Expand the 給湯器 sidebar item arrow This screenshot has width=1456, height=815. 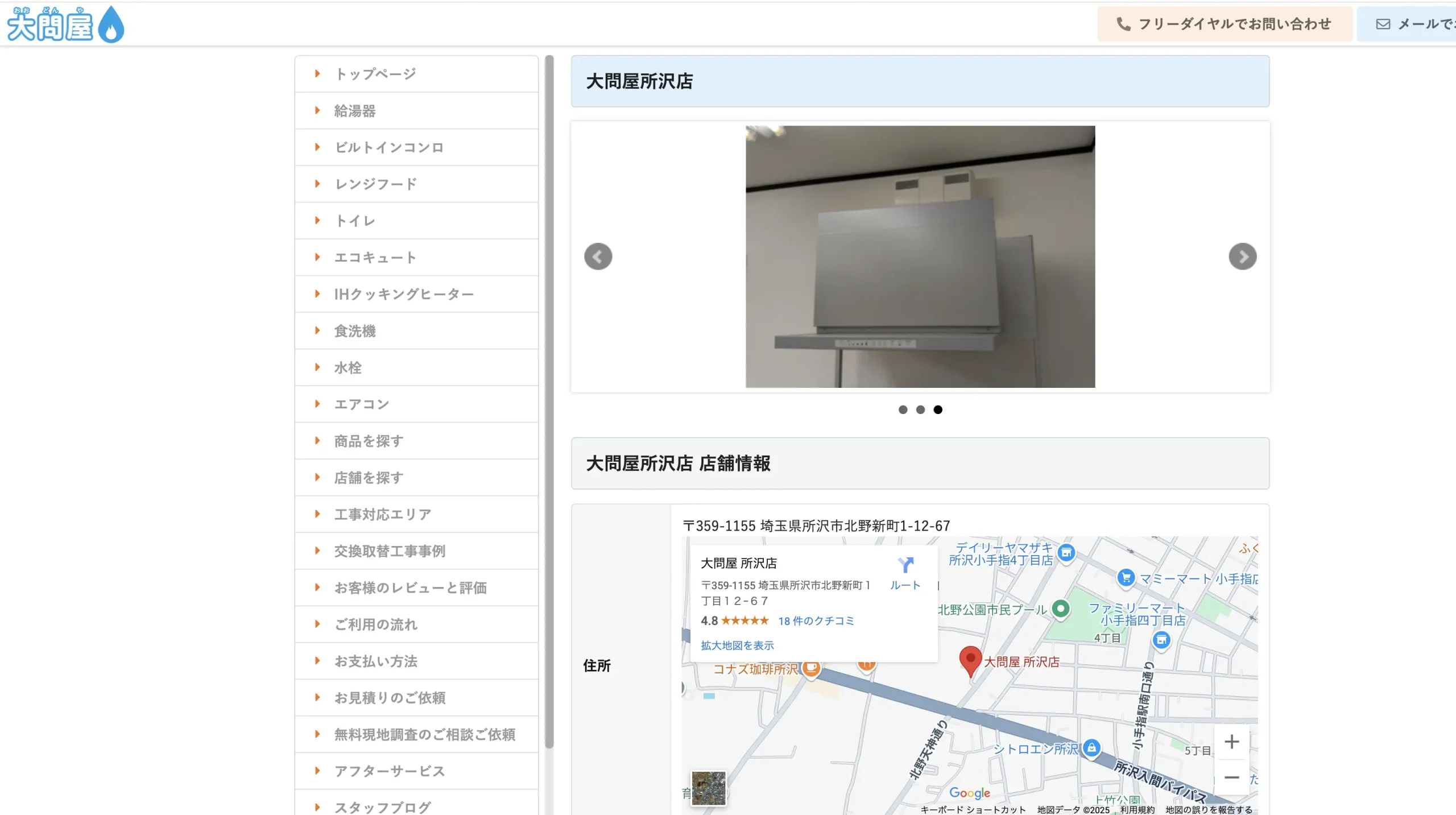coord(317,110)
